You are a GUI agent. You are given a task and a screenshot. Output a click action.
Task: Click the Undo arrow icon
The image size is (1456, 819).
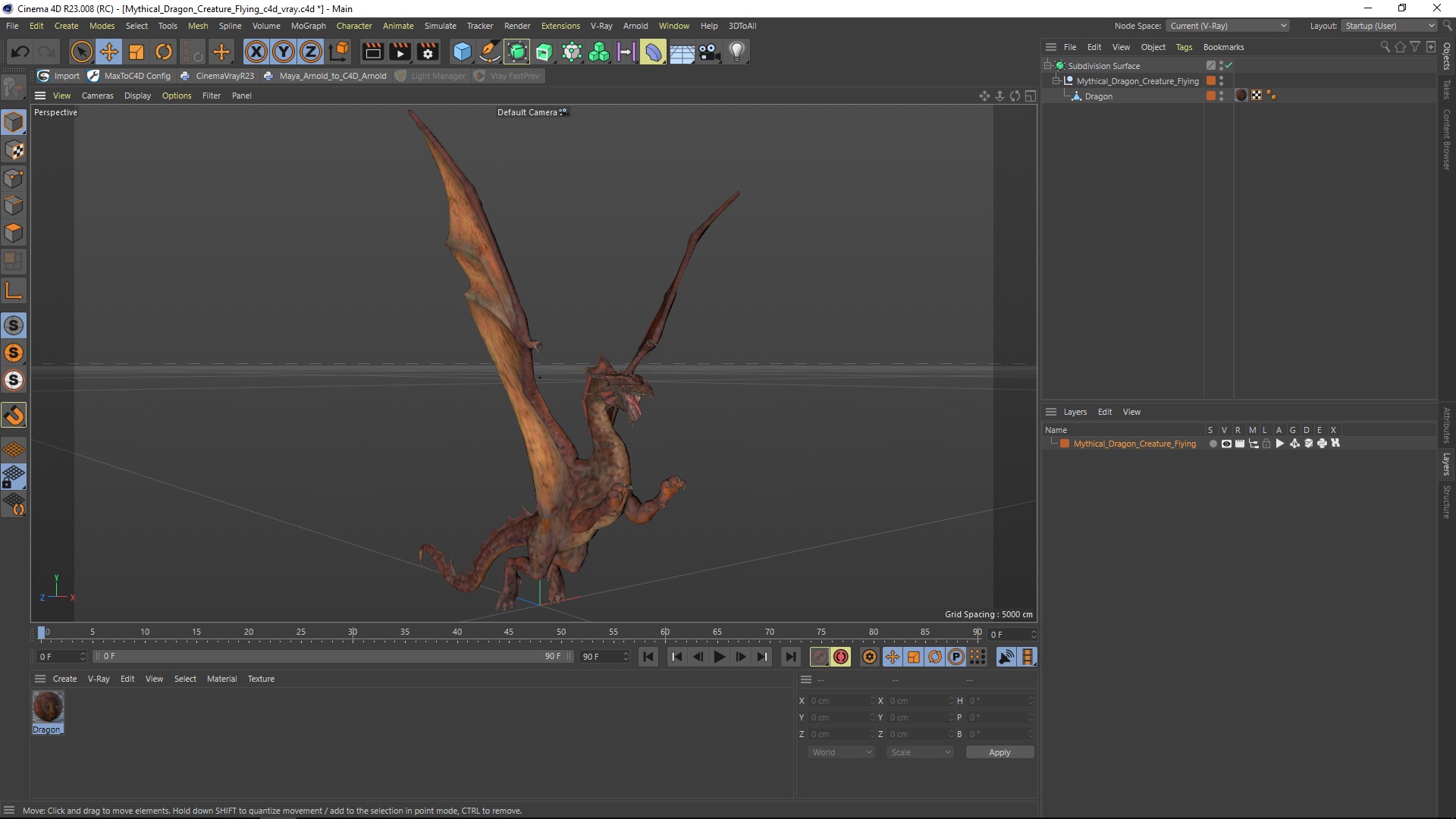click(20, 52)
